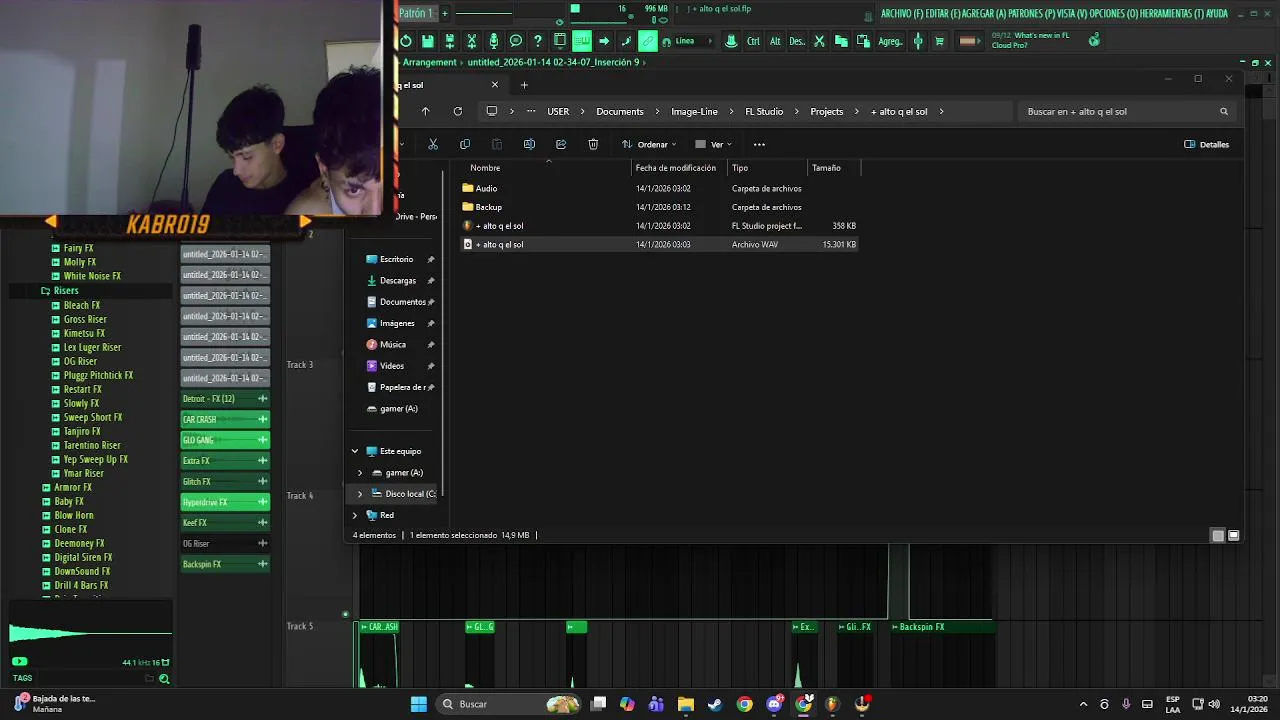Click the Documents breadcrumb in Explorer
This screenshot has width=1280, height=720.
click(x=620, y=111)
